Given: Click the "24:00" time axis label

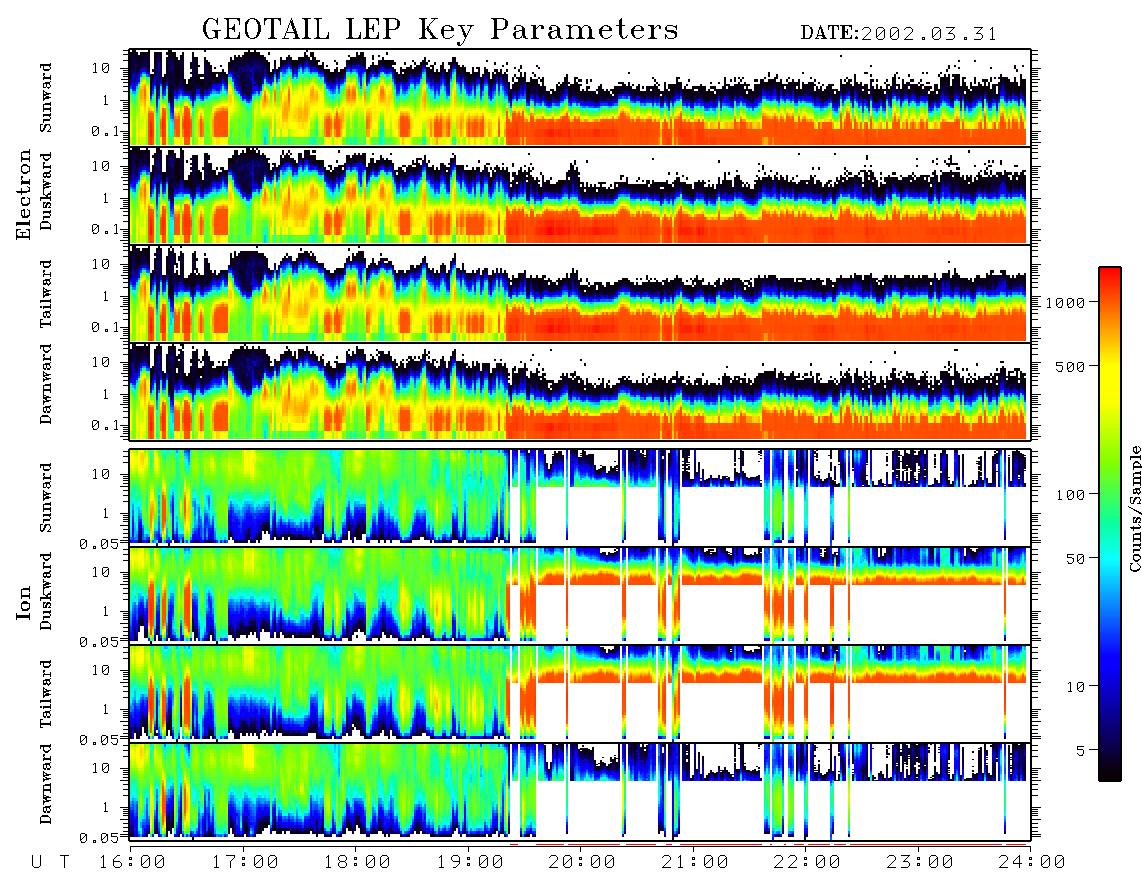Looking at the screenshot, I should pos(1032,863).
